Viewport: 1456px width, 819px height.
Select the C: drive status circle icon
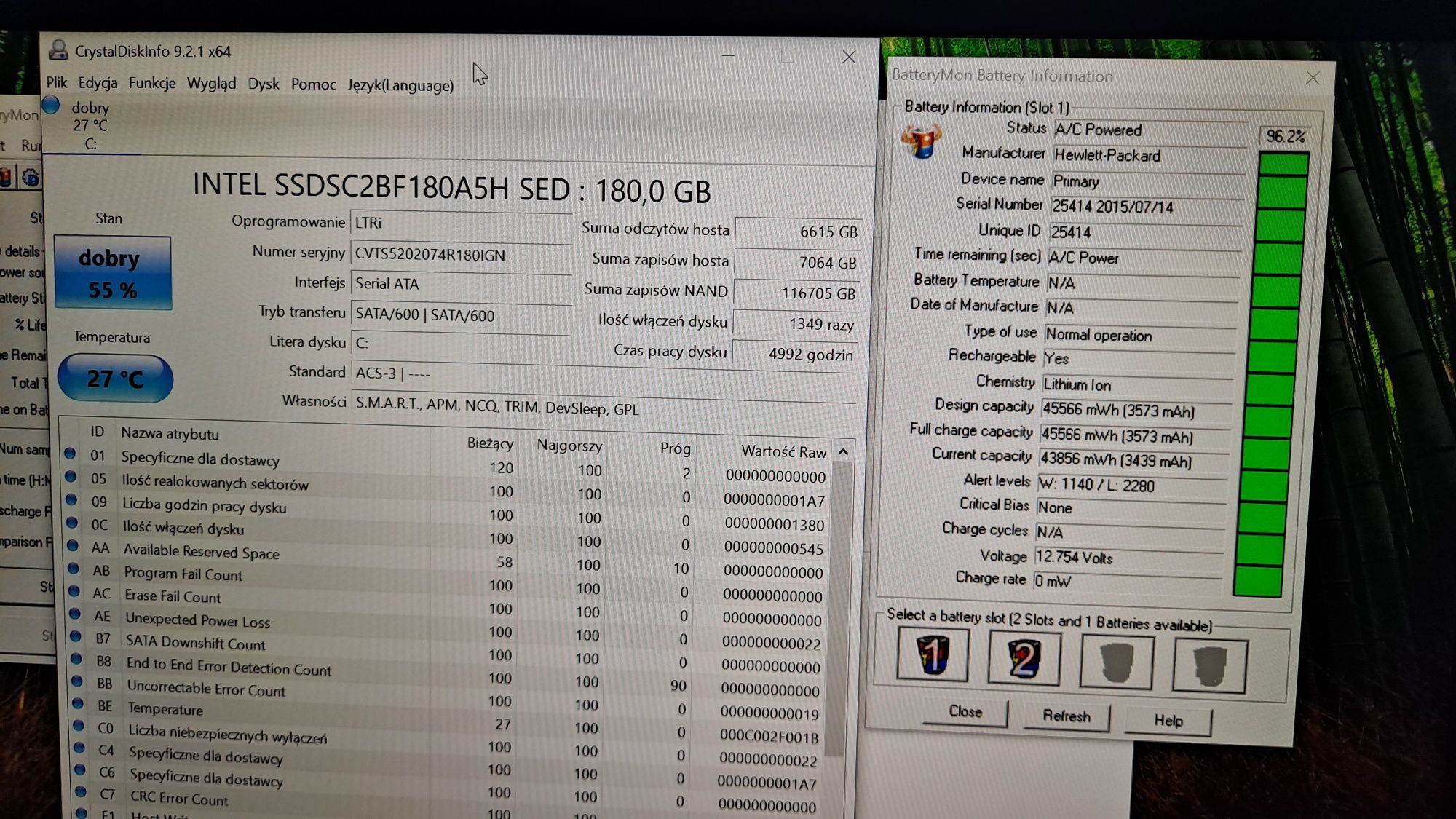[x=51, y=106]
